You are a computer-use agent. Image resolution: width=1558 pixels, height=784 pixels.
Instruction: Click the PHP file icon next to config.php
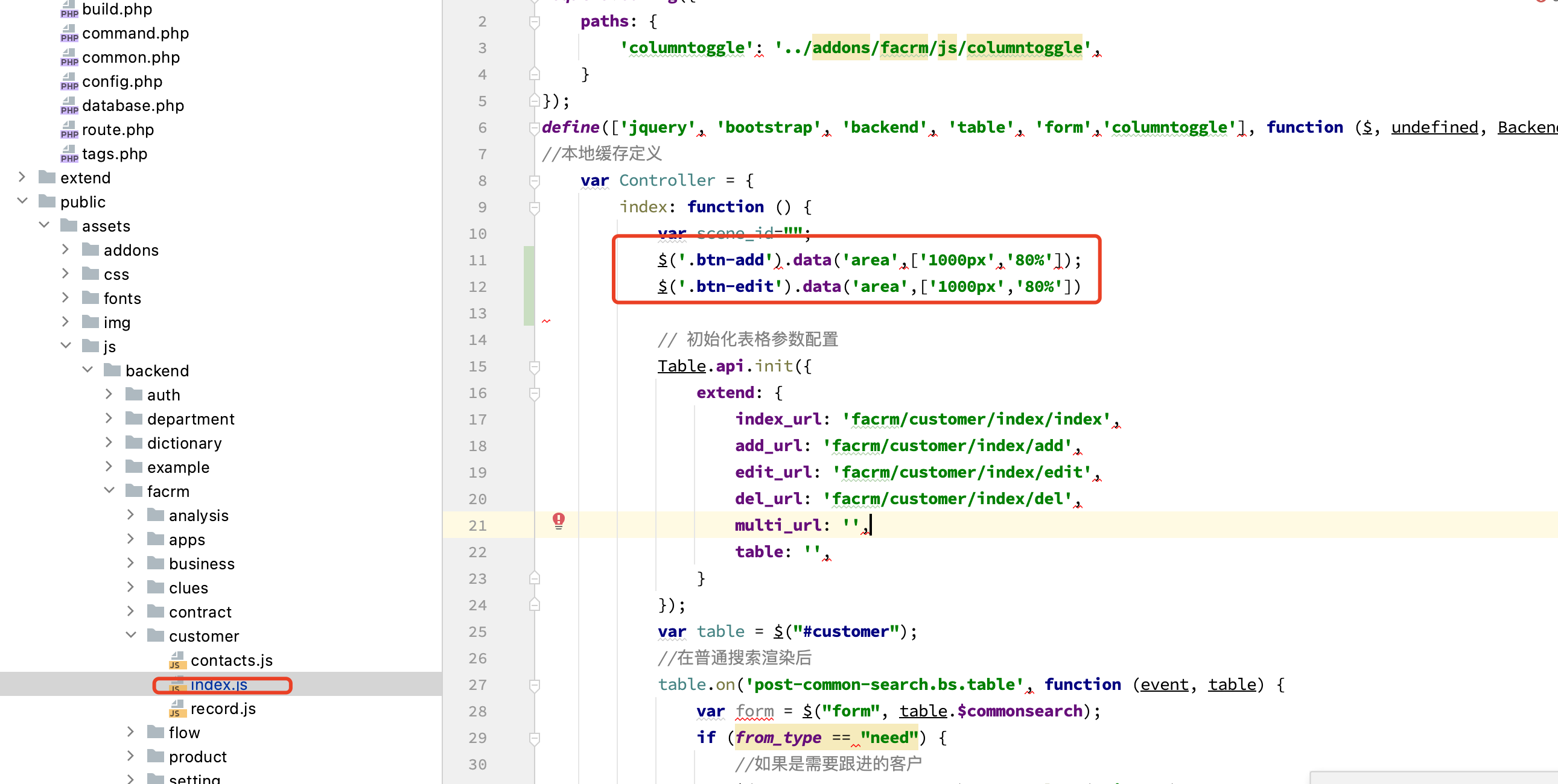coord(69,81)
